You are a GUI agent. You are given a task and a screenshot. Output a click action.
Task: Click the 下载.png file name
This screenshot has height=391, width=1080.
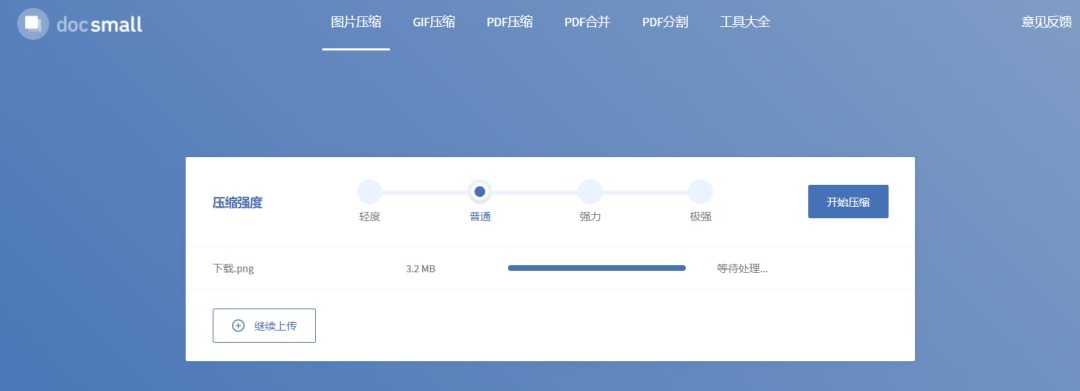coord(233,268)
